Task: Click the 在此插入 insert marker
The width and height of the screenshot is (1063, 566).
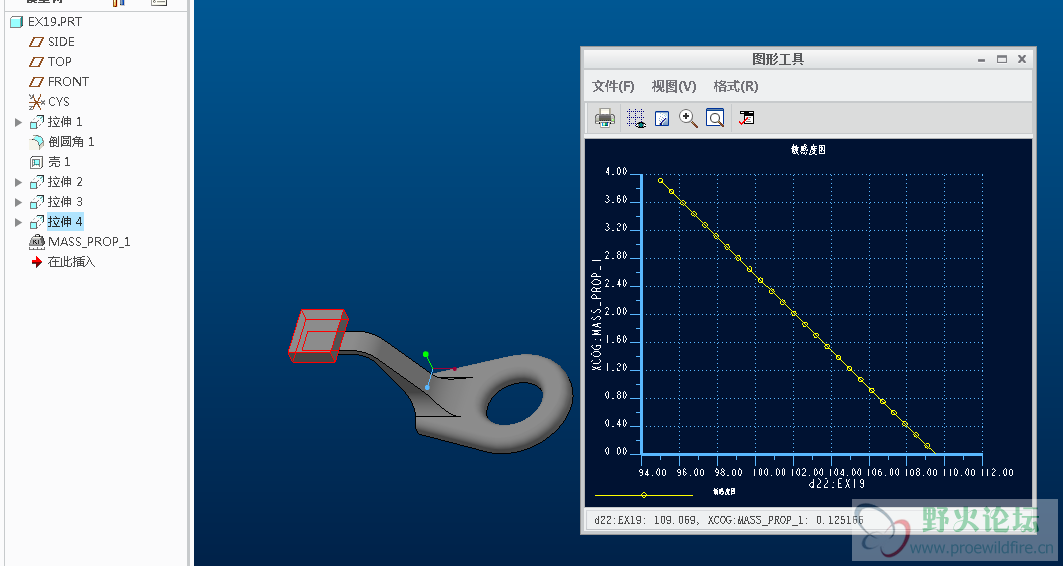Action: [x=71, y=262]
